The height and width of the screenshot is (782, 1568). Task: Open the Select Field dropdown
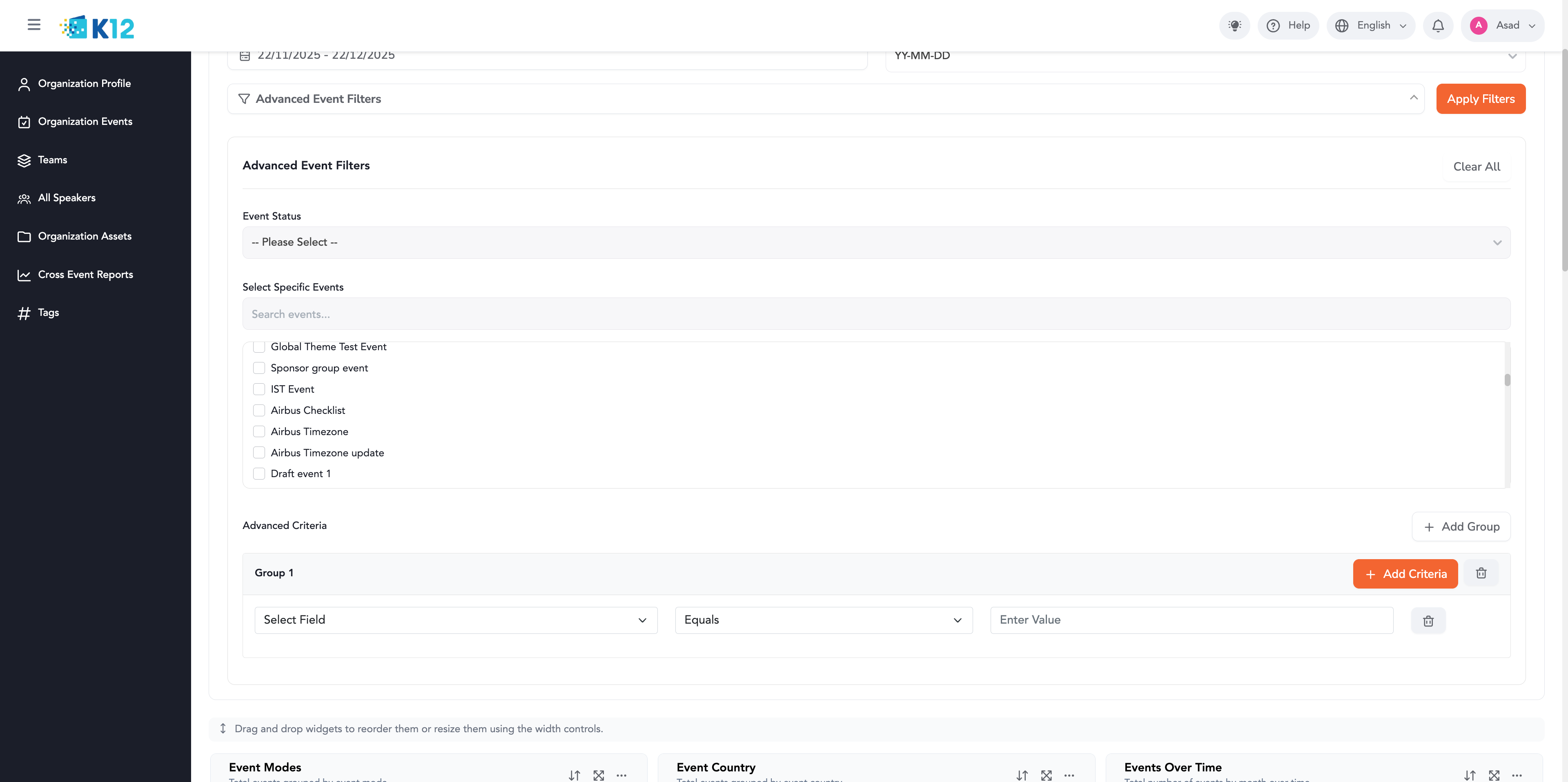coord(455,620)
